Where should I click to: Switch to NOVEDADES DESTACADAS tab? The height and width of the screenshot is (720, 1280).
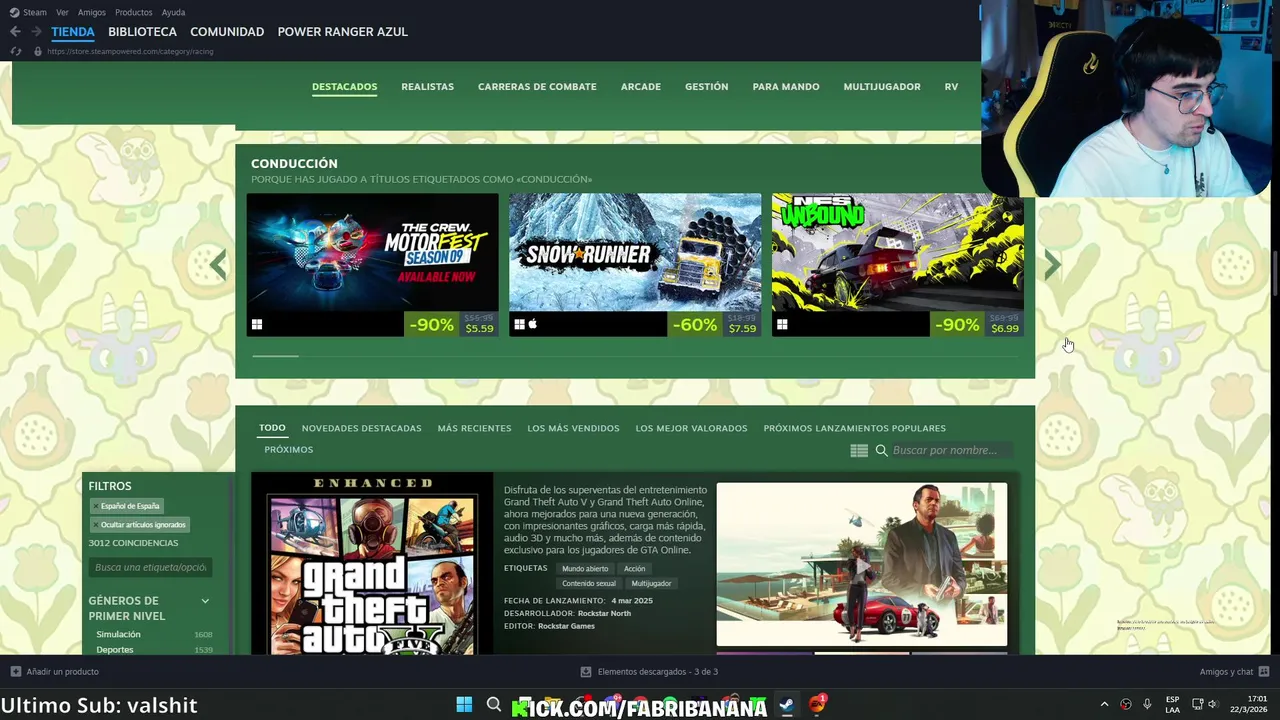(x=361, y=428)
